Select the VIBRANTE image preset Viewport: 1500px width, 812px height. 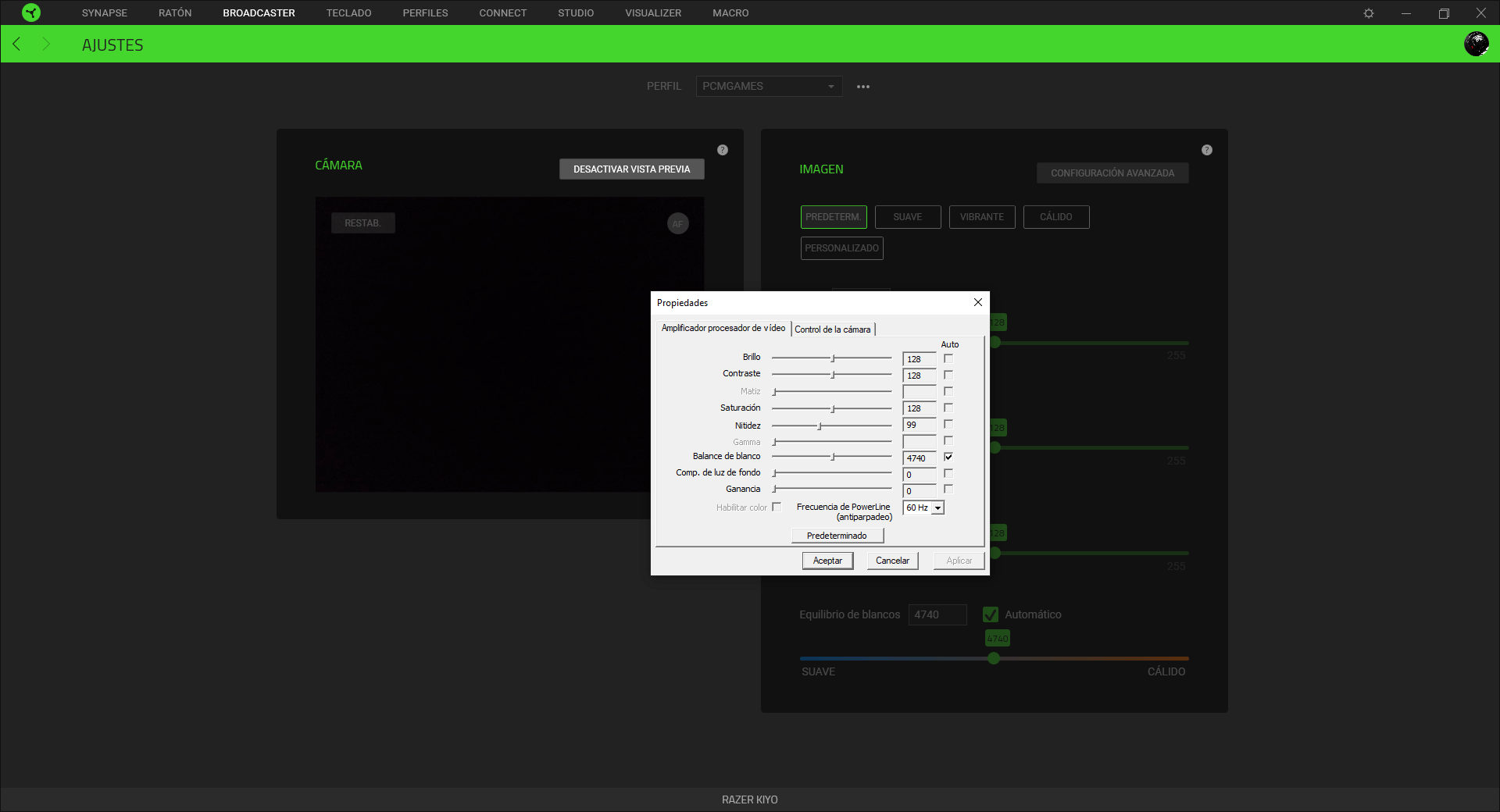982,217
